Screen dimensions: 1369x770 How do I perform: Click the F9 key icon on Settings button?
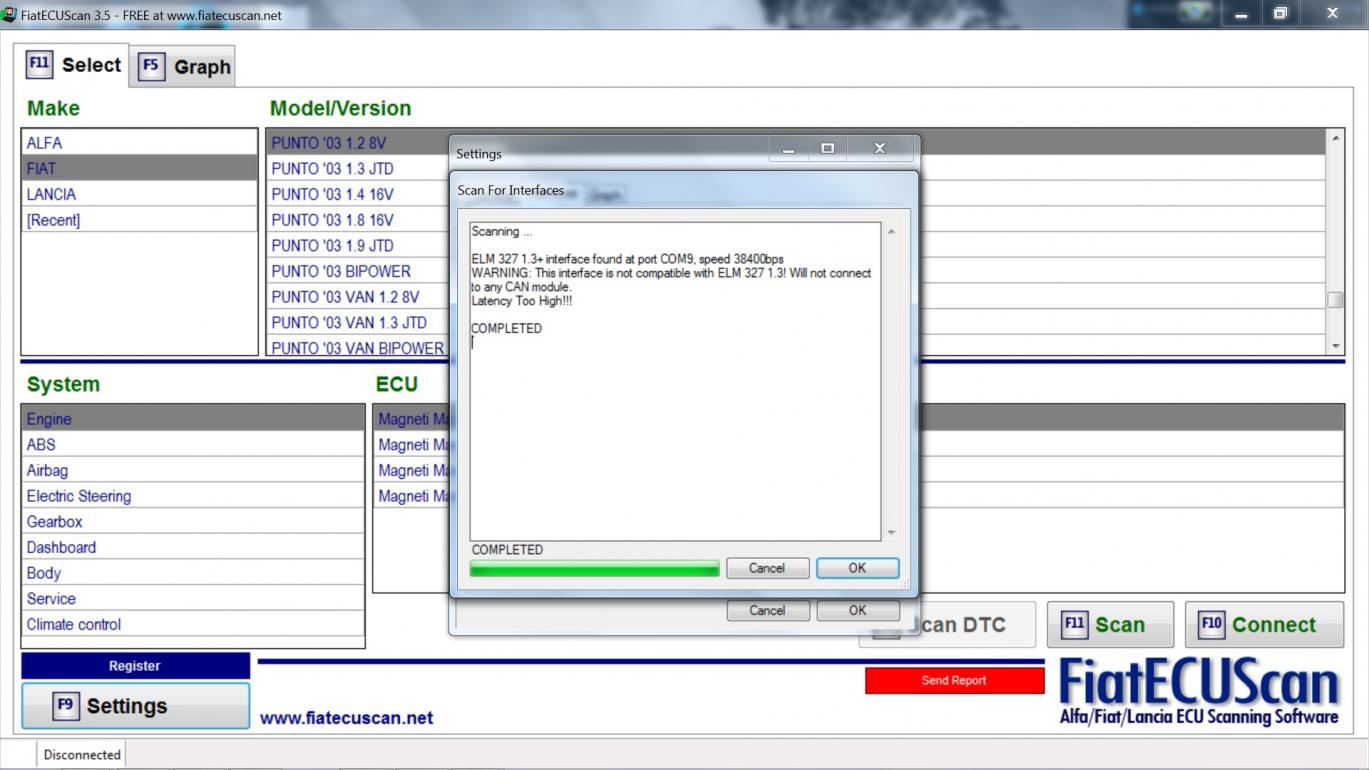[x=65, y=706]
